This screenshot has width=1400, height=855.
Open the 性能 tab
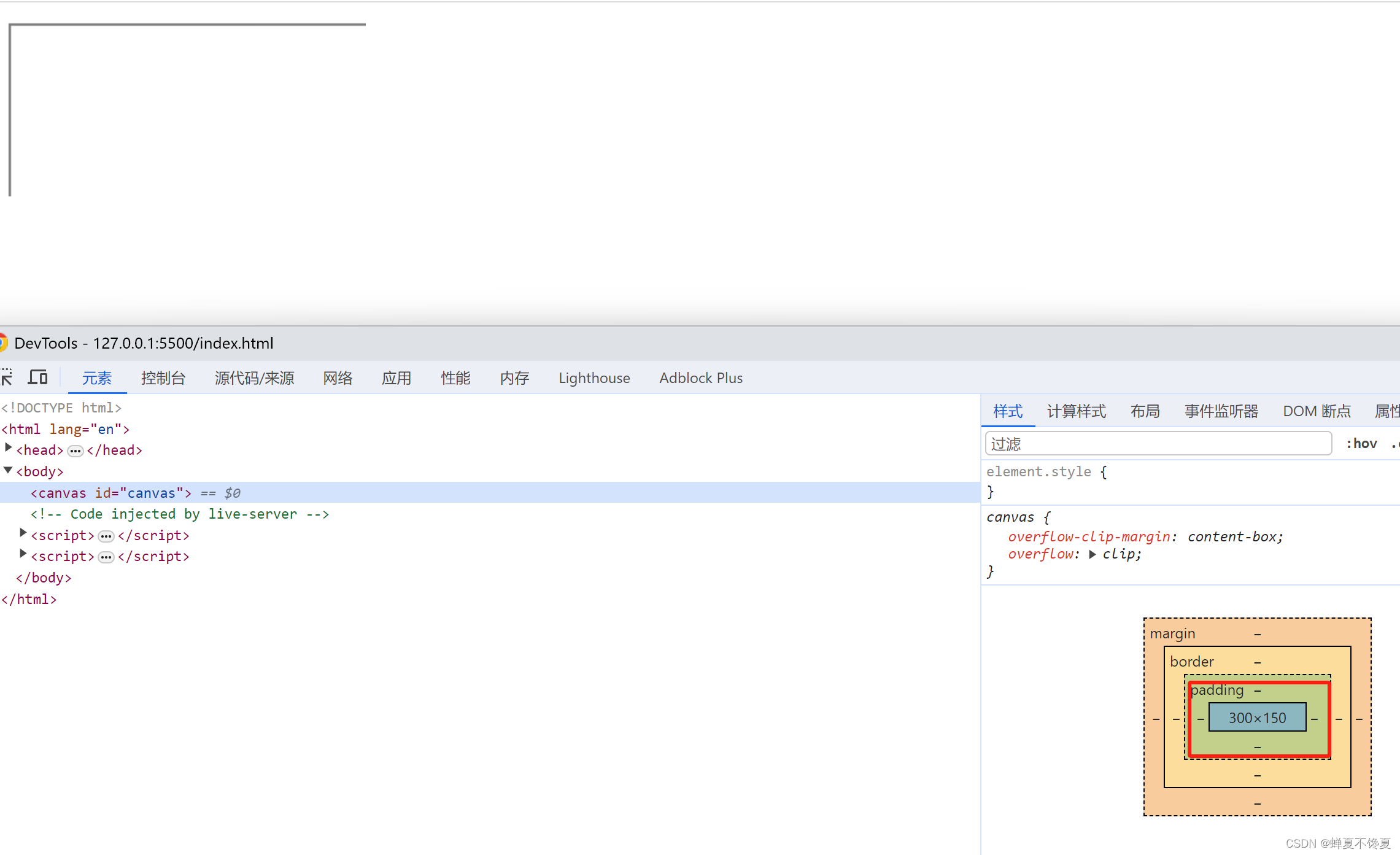455,378
